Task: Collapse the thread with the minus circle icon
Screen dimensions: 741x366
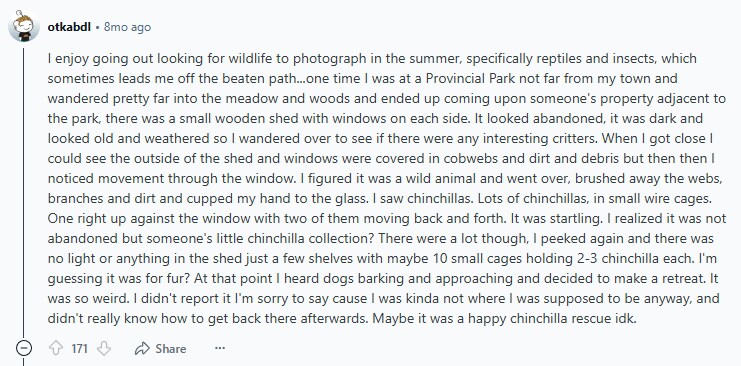Action: pyautogui.click(x=24, y=349)
